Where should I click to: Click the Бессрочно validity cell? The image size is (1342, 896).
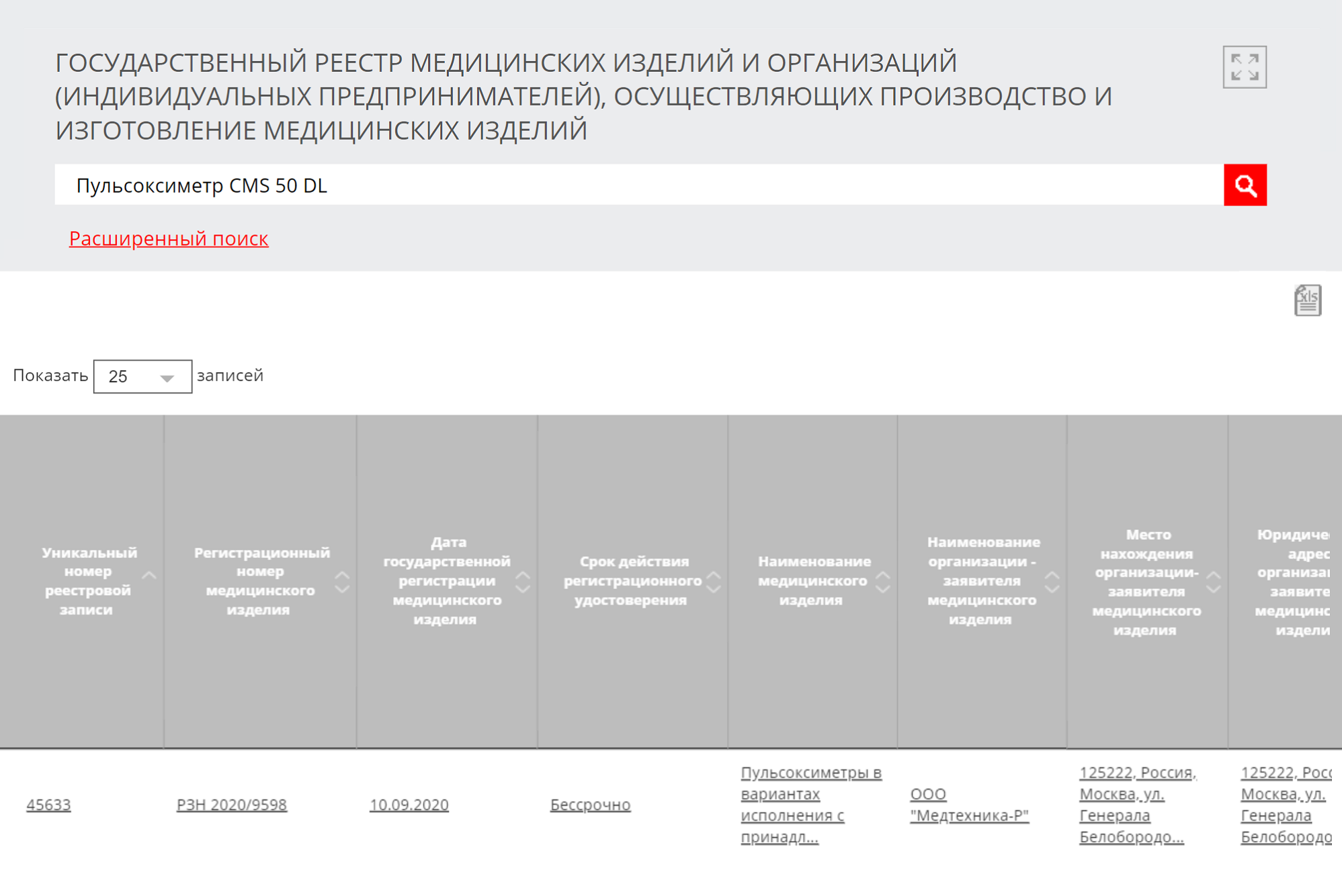590,804
